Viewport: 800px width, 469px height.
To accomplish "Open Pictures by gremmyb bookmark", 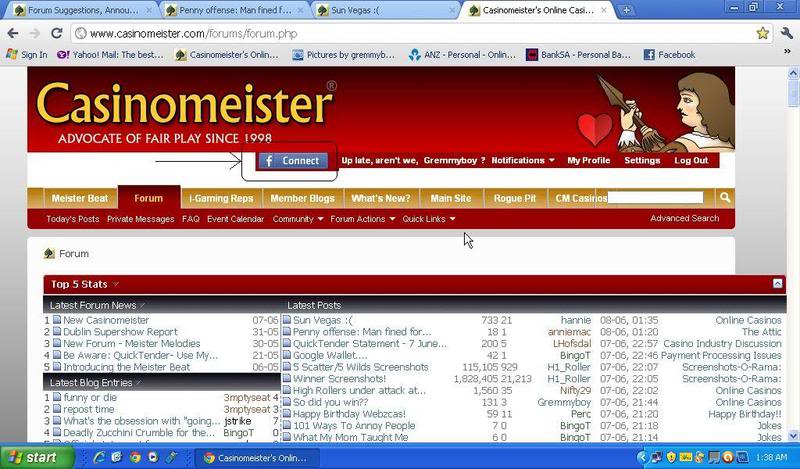I will coord(343,55).
